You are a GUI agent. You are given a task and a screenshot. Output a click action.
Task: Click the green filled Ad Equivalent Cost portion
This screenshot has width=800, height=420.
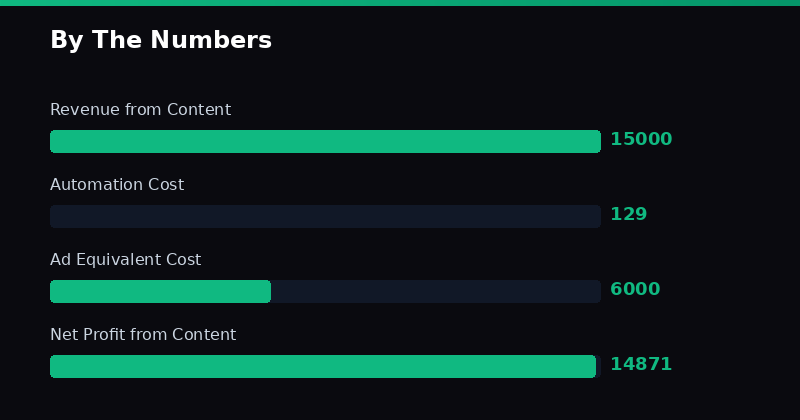pos(160,291)
